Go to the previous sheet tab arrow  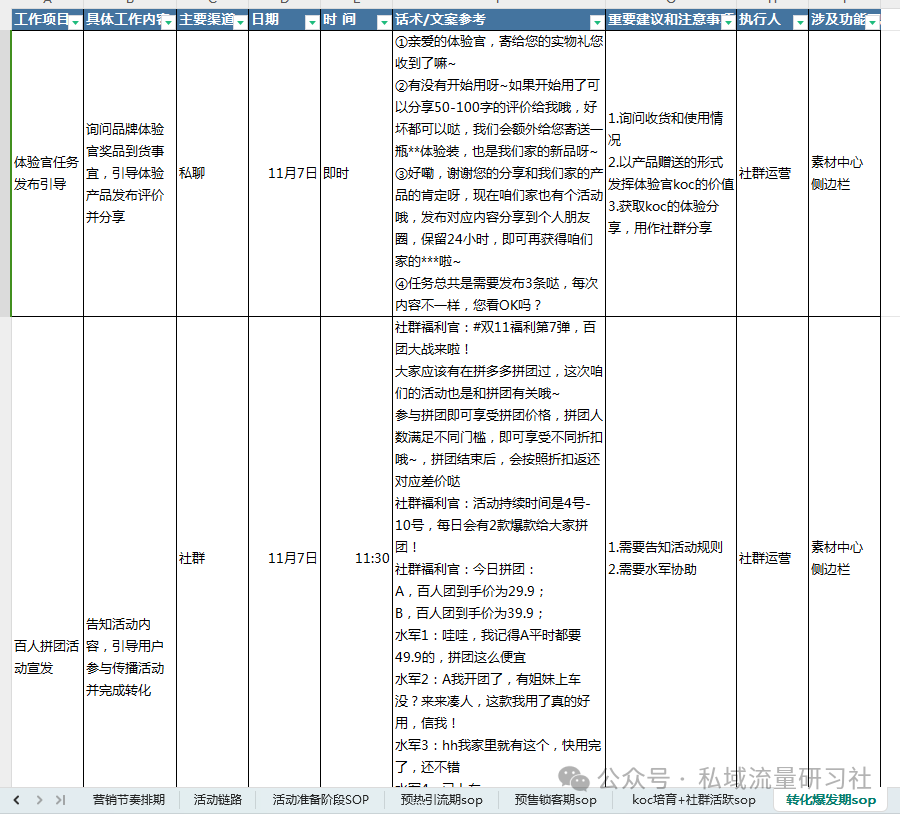click(17, 800)
